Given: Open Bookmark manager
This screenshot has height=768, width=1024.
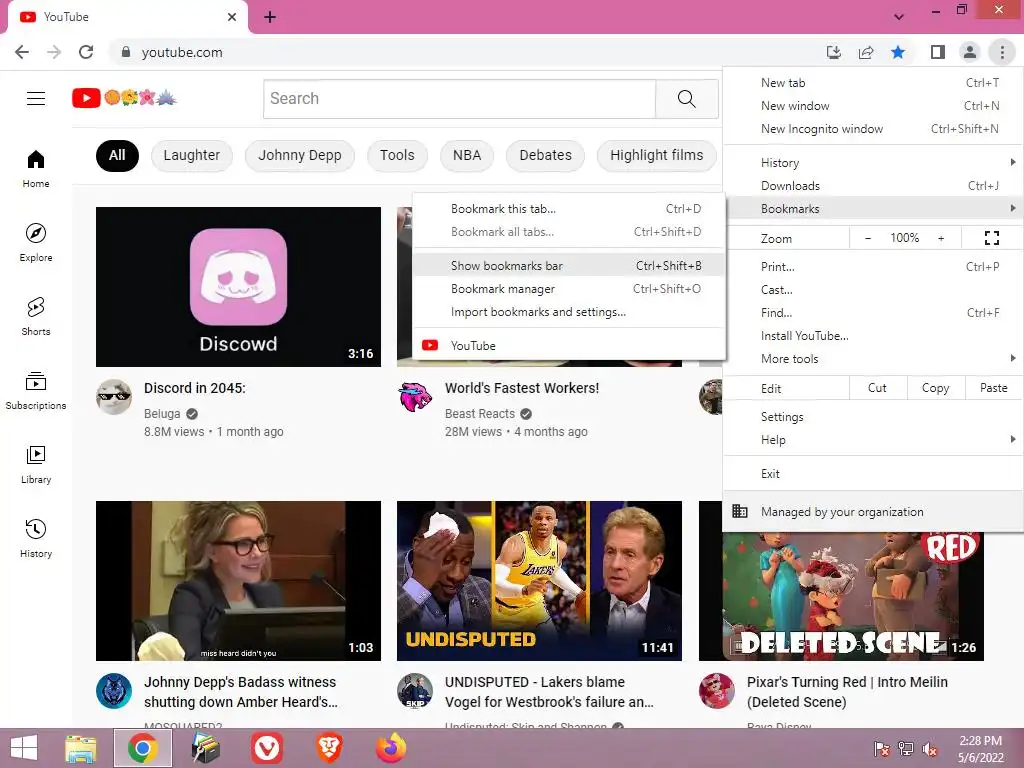Looking at the screenshot, I should tap(569, 289).
